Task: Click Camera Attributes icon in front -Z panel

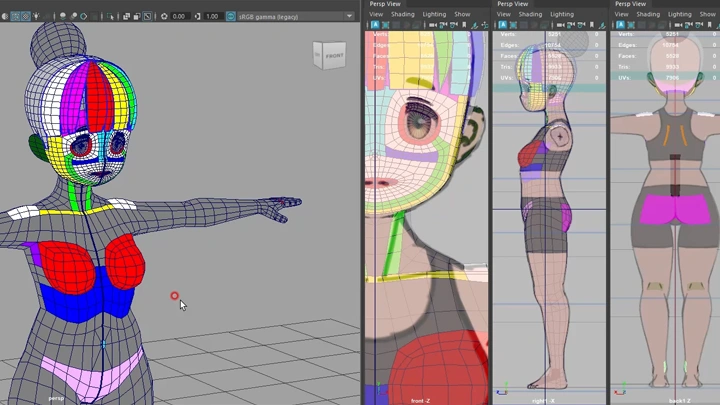Action: click(454, 25)
